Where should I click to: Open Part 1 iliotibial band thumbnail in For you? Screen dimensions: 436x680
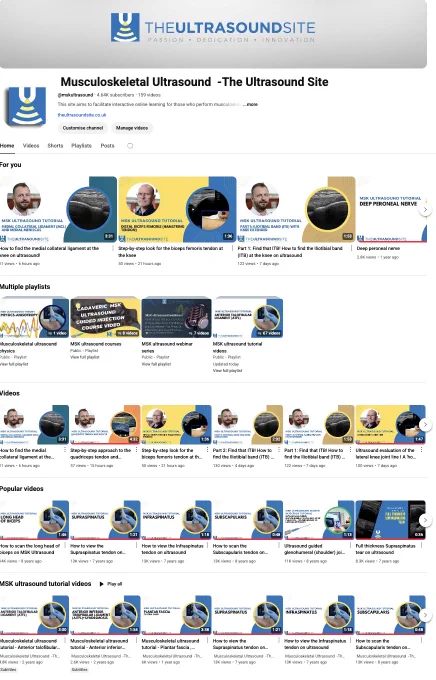tap(296, 209)
